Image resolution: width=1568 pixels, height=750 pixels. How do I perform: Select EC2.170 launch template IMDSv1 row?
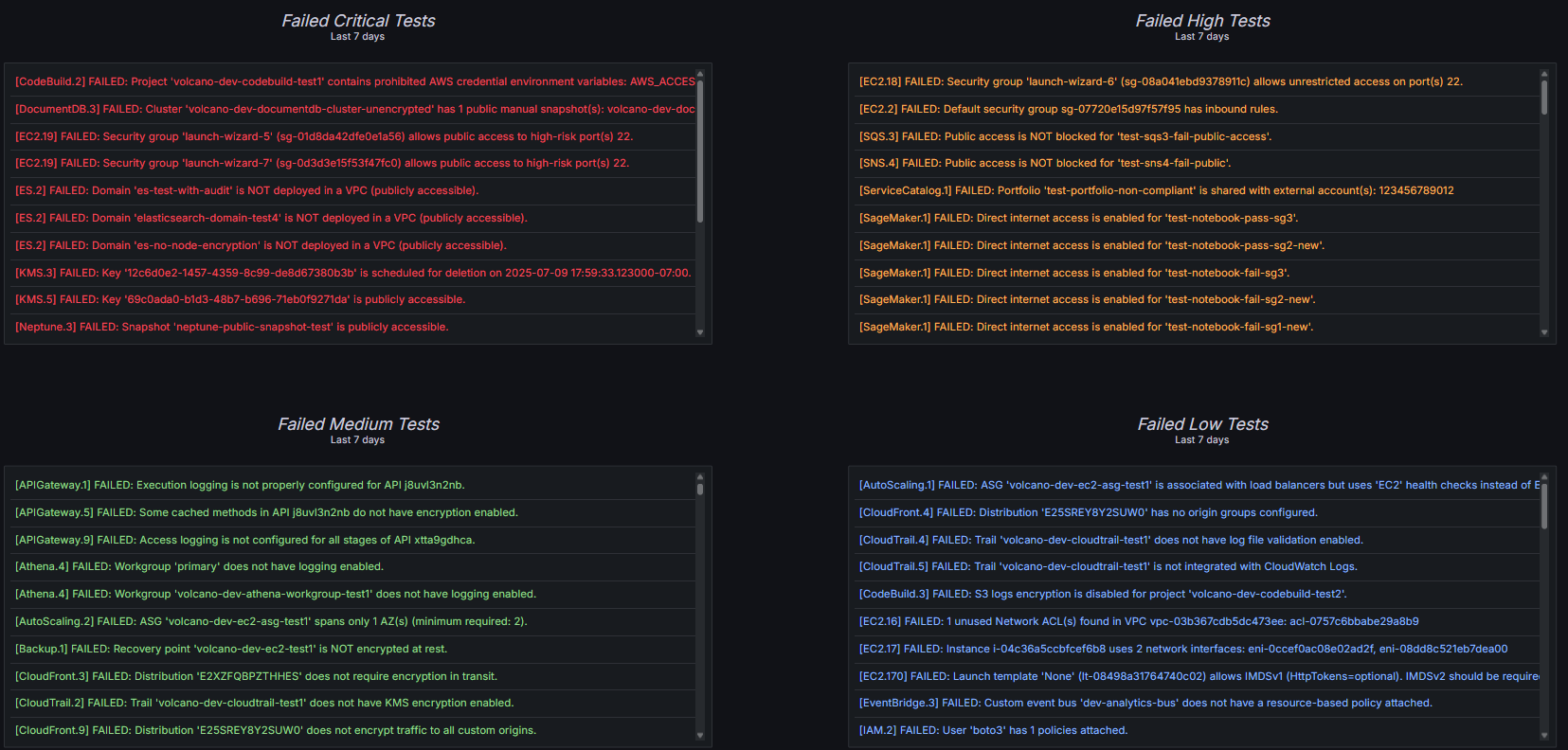pos(1195,676)
